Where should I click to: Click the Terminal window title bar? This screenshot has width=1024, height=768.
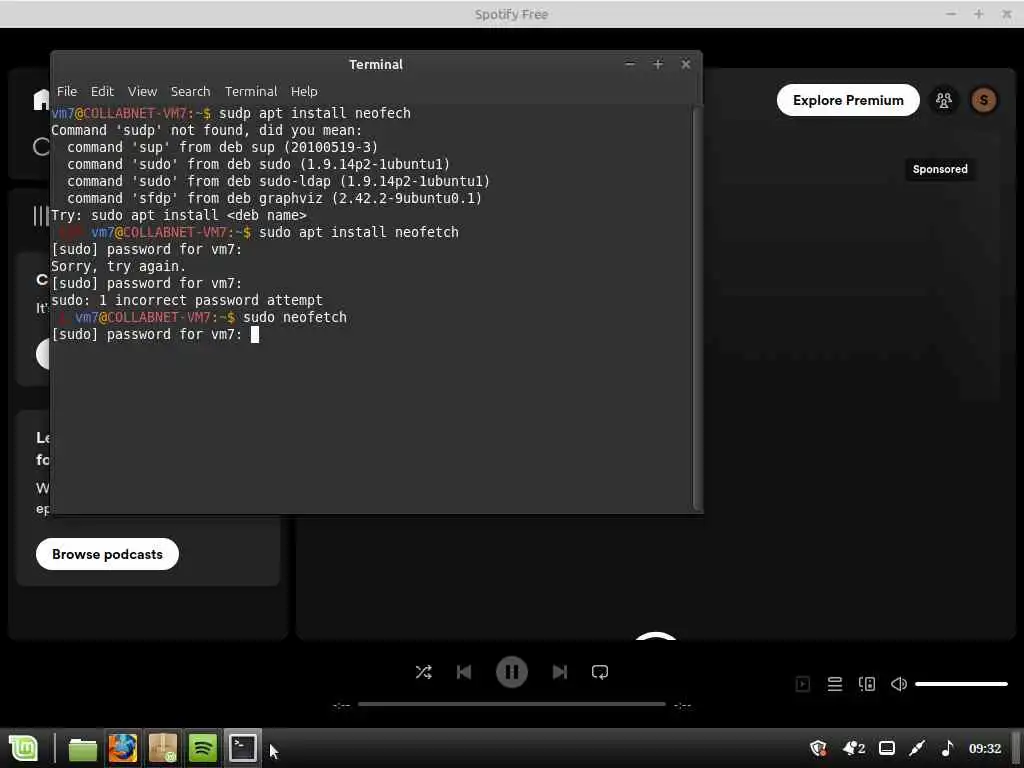point(376,64)
